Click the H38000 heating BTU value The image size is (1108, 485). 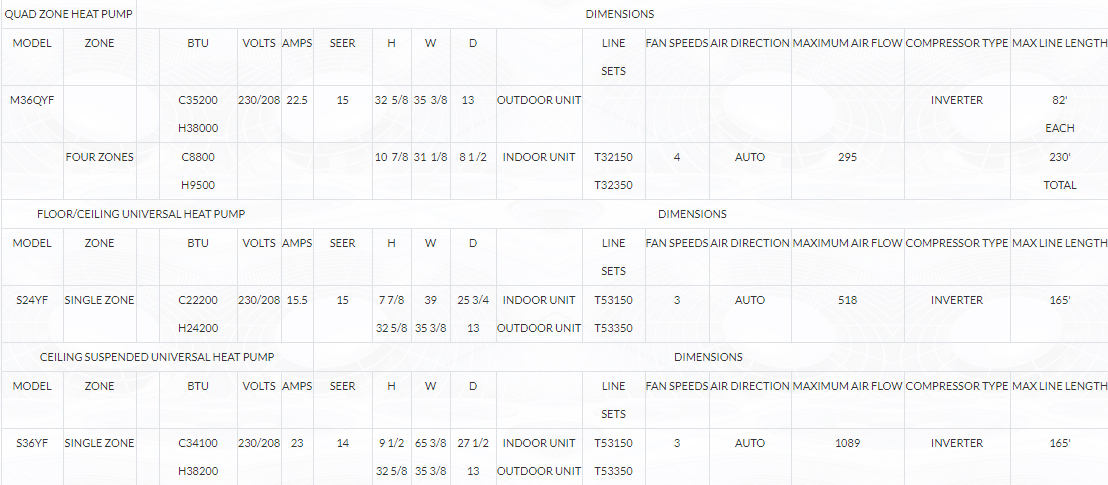[x=198, y=129]
